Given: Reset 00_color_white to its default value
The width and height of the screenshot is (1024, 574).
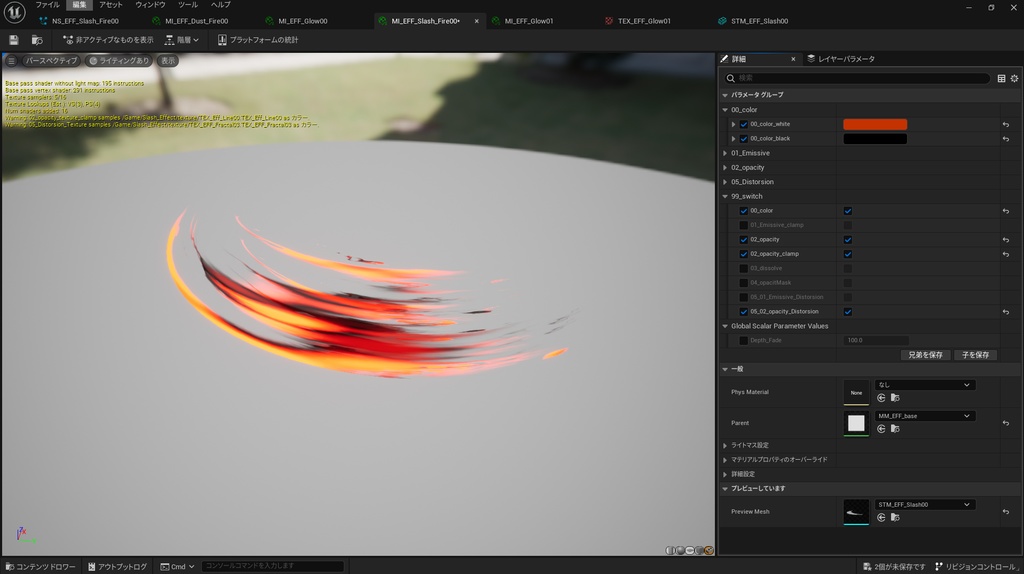Looking at the screenshot, I should point(1006,124).
